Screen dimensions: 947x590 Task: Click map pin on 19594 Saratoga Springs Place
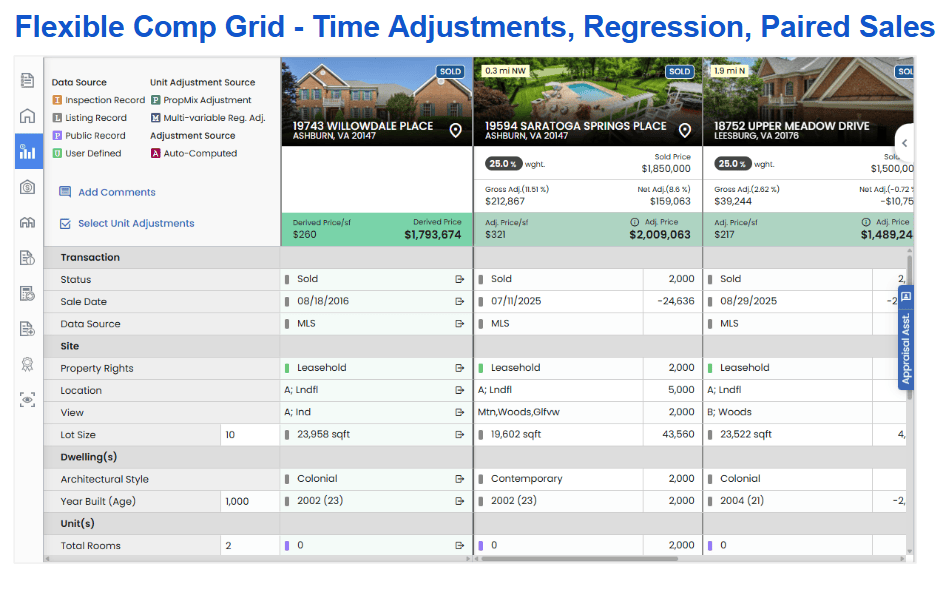click(685, 130)
